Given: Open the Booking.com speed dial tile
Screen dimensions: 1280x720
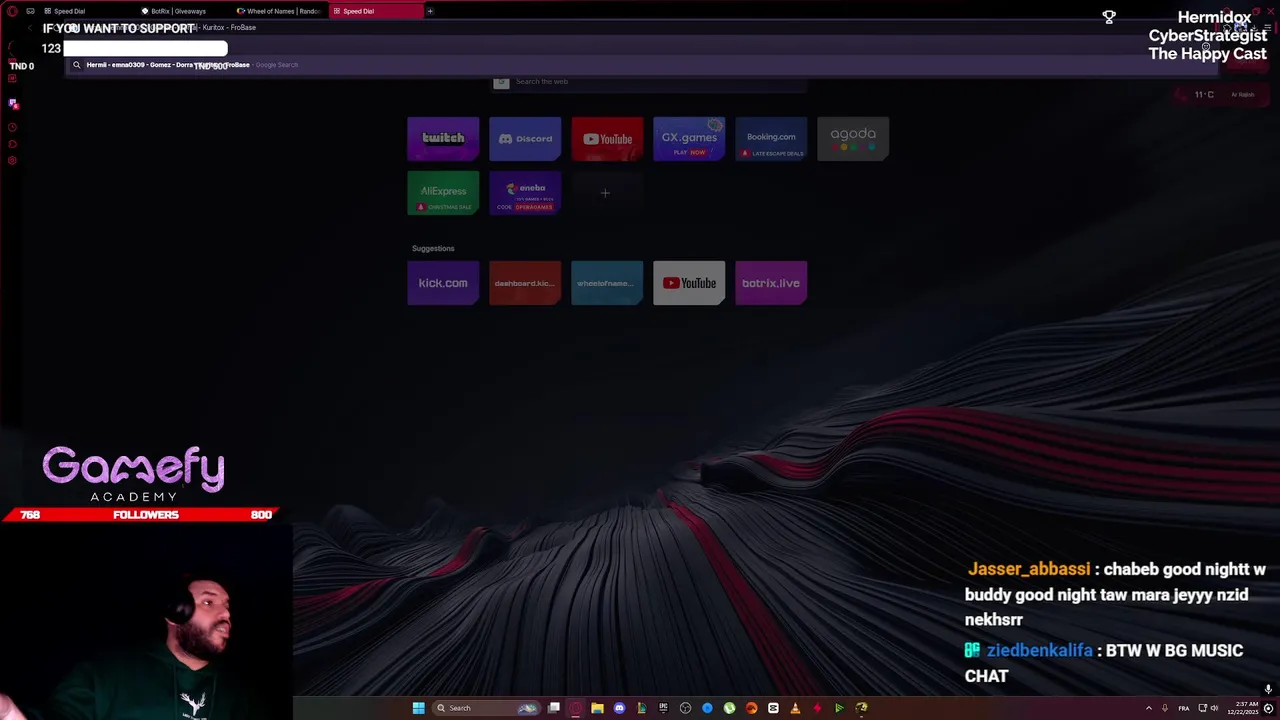Looking at the screenshot, I should (771, 139).
